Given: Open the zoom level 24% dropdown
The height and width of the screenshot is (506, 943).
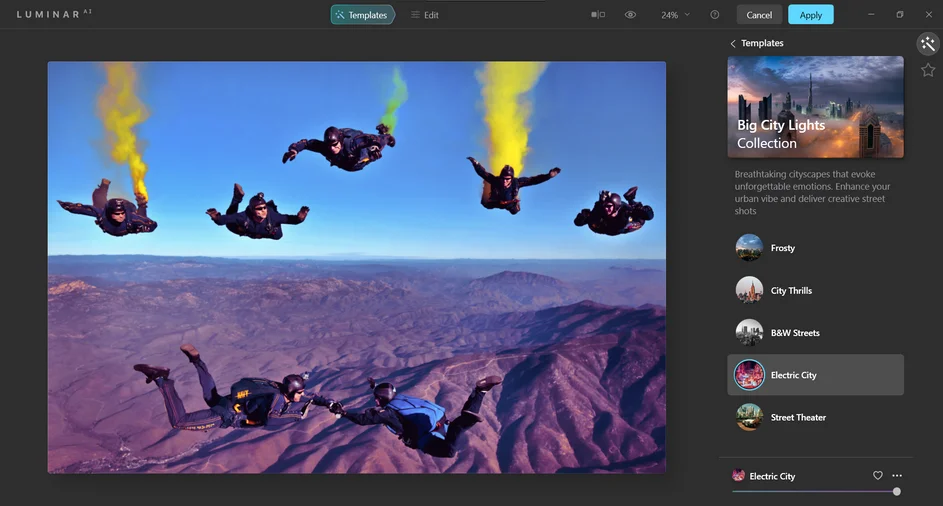Looking at the screenshot, I should pyautogui.click(x=675, y=15).
